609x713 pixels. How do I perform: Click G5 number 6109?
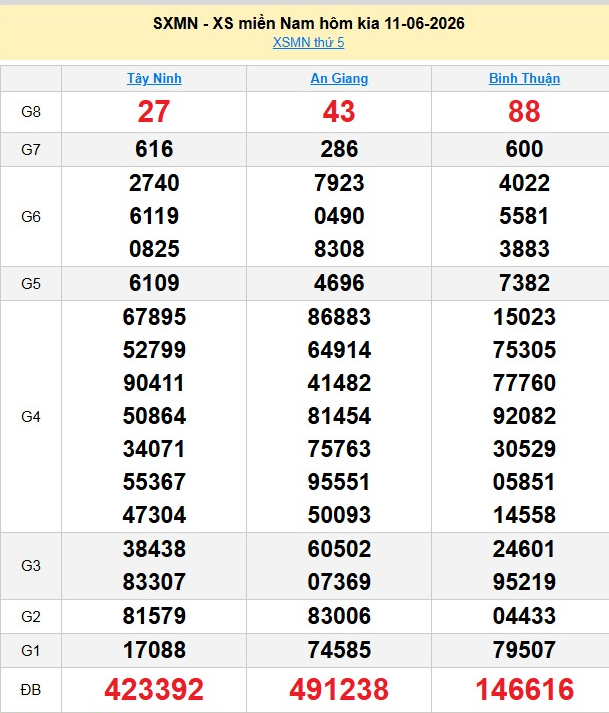(x=154, y=283)
